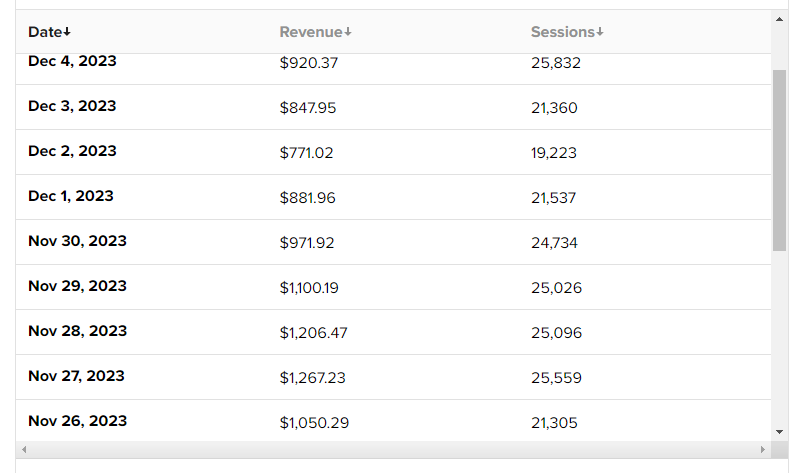The image size is (794, 473).
Task: Click the $1,267.23 revenue value
Action: point(312,378)
